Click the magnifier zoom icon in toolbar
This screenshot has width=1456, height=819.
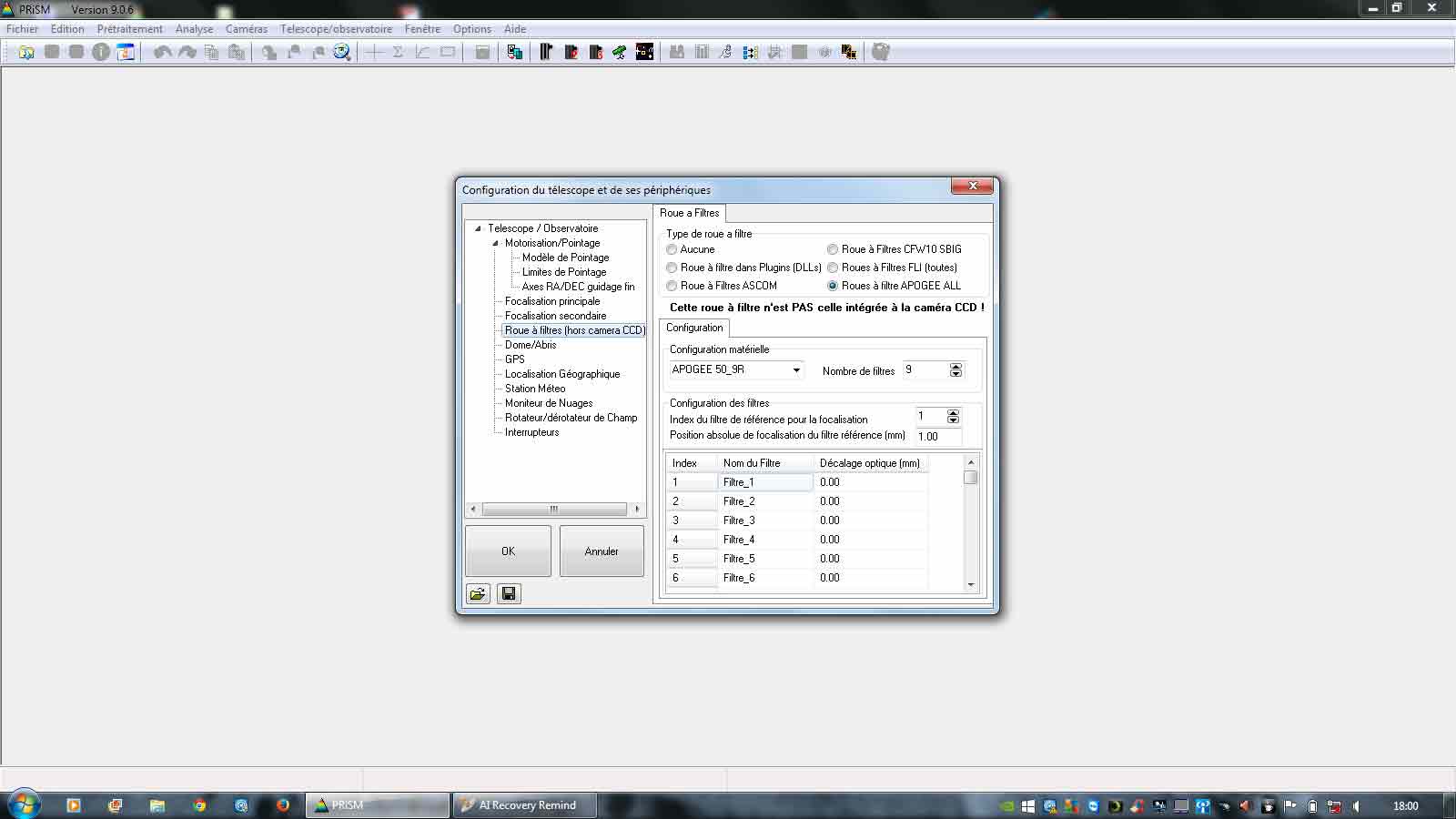pos(342,53)
